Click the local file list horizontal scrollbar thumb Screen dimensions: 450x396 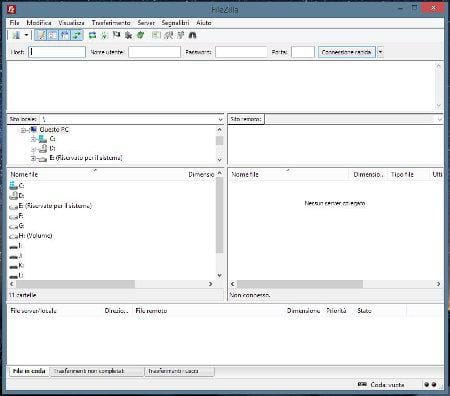(75, 284)
